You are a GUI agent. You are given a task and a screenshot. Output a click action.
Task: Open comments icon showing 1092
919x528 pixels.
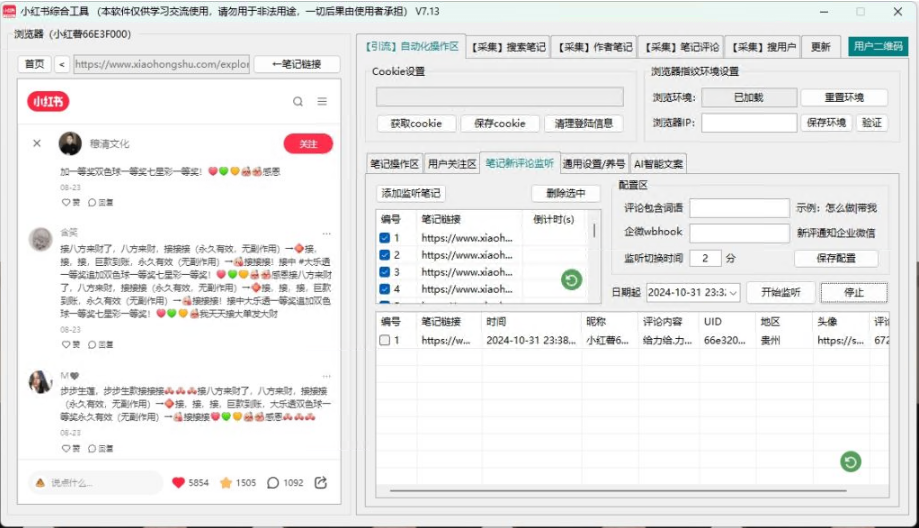pos(273,482)
